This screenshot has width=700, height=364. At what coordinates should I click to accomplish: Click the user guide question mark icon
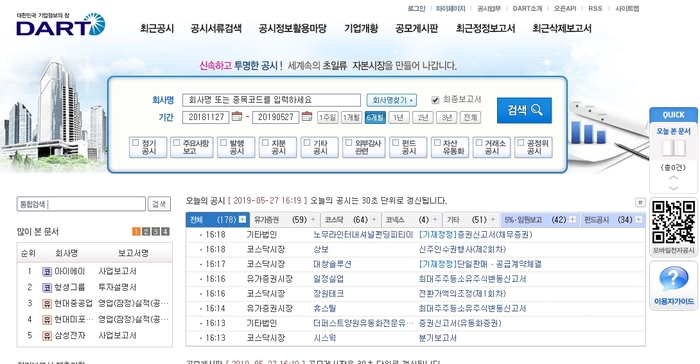pyautogui.click(x=673, y=278)
